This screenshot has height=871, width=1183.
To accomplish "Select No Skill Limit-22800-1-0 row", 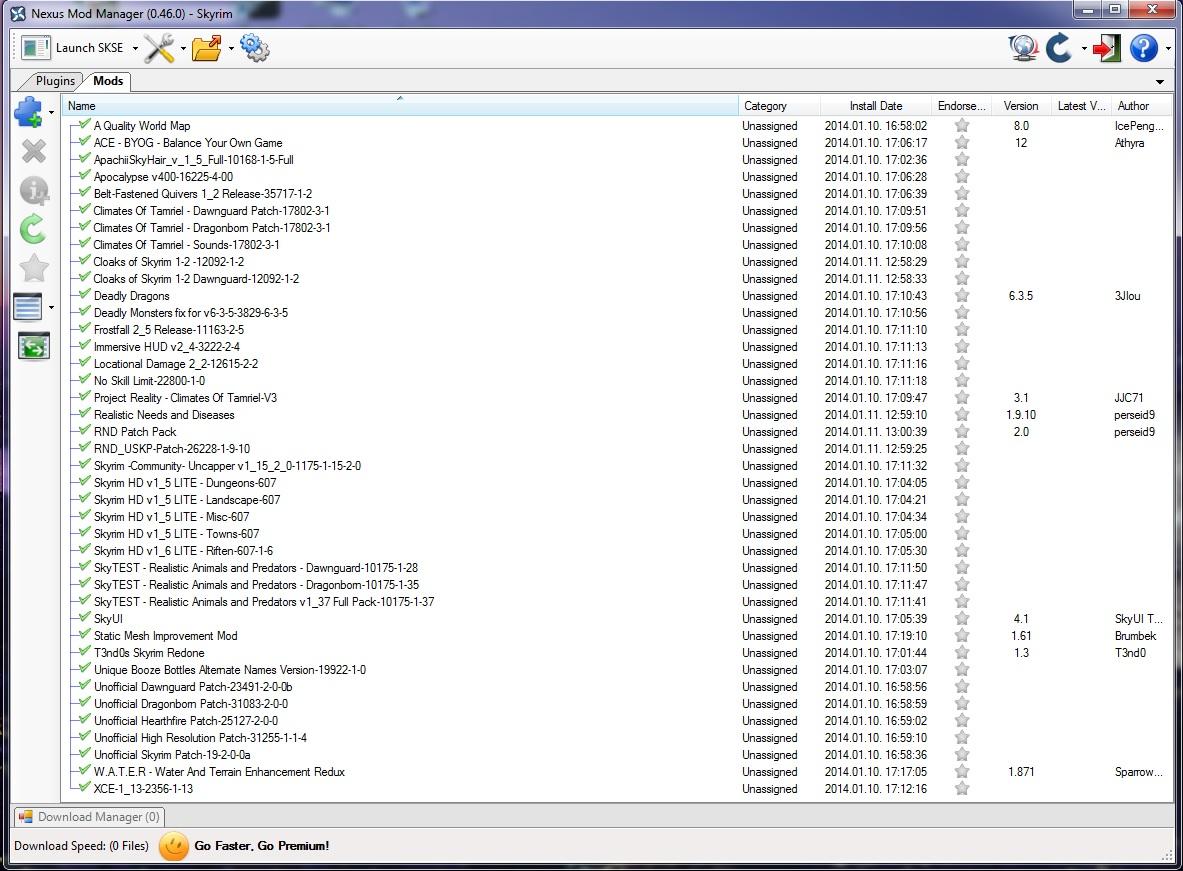I will tap(617, 380).
